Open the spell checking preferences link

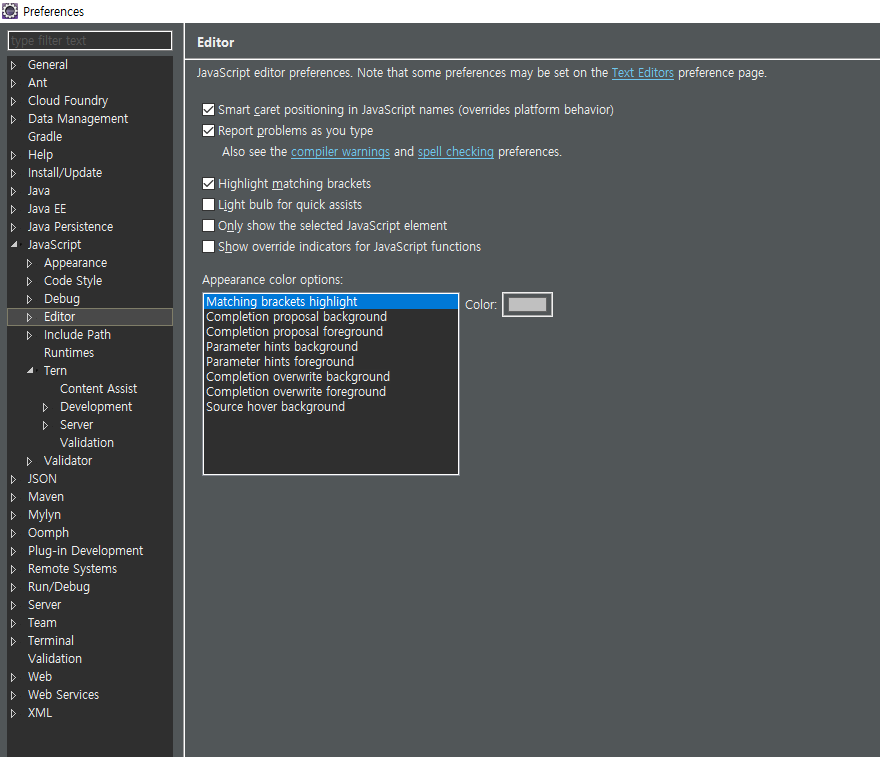point(456,152)
